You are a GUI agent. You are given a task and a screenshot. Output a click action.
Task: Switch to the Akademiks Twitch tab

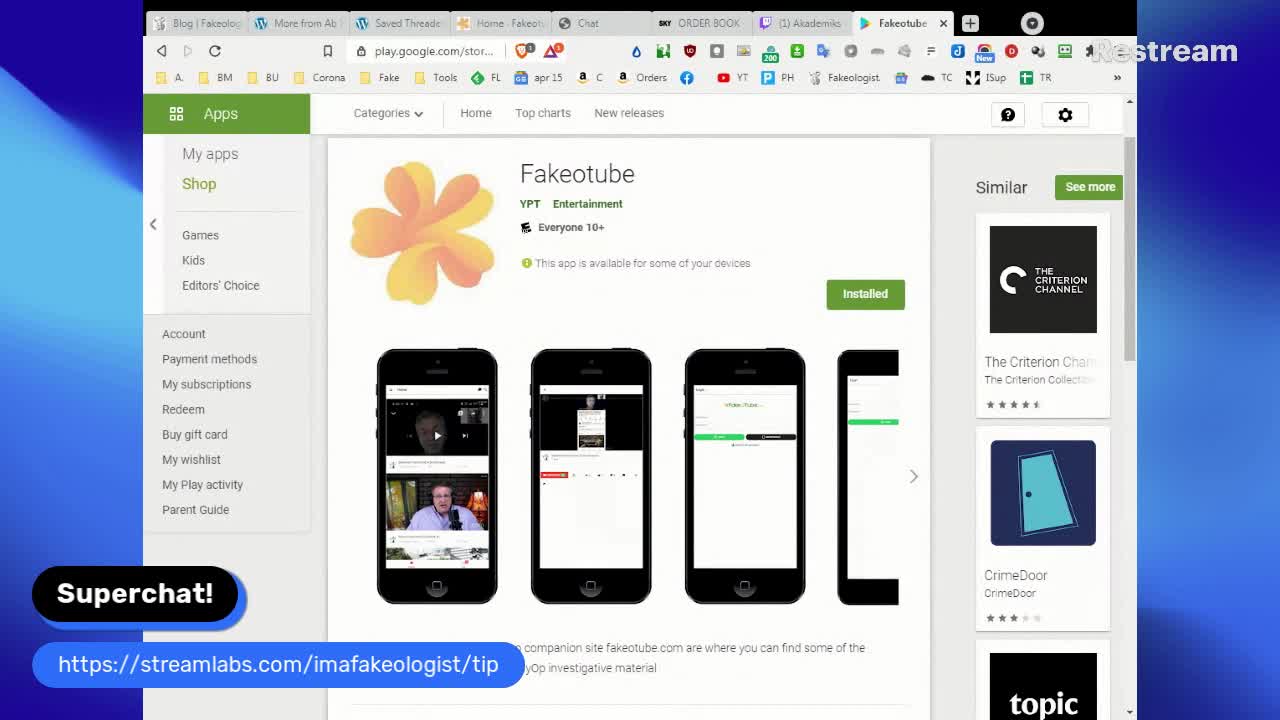[802, 23]
